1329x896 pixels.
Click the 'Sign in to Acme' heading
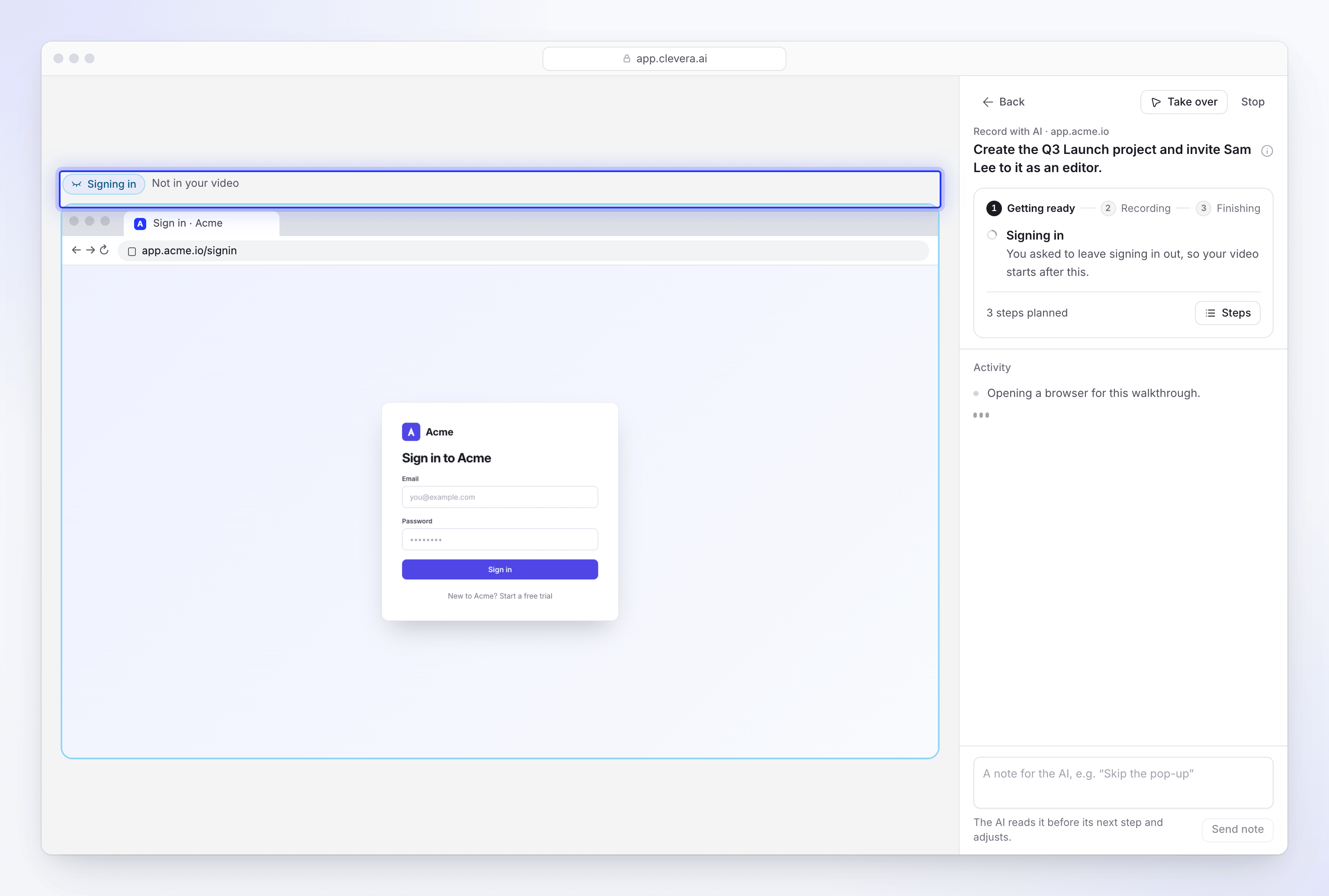coord(446,458)
